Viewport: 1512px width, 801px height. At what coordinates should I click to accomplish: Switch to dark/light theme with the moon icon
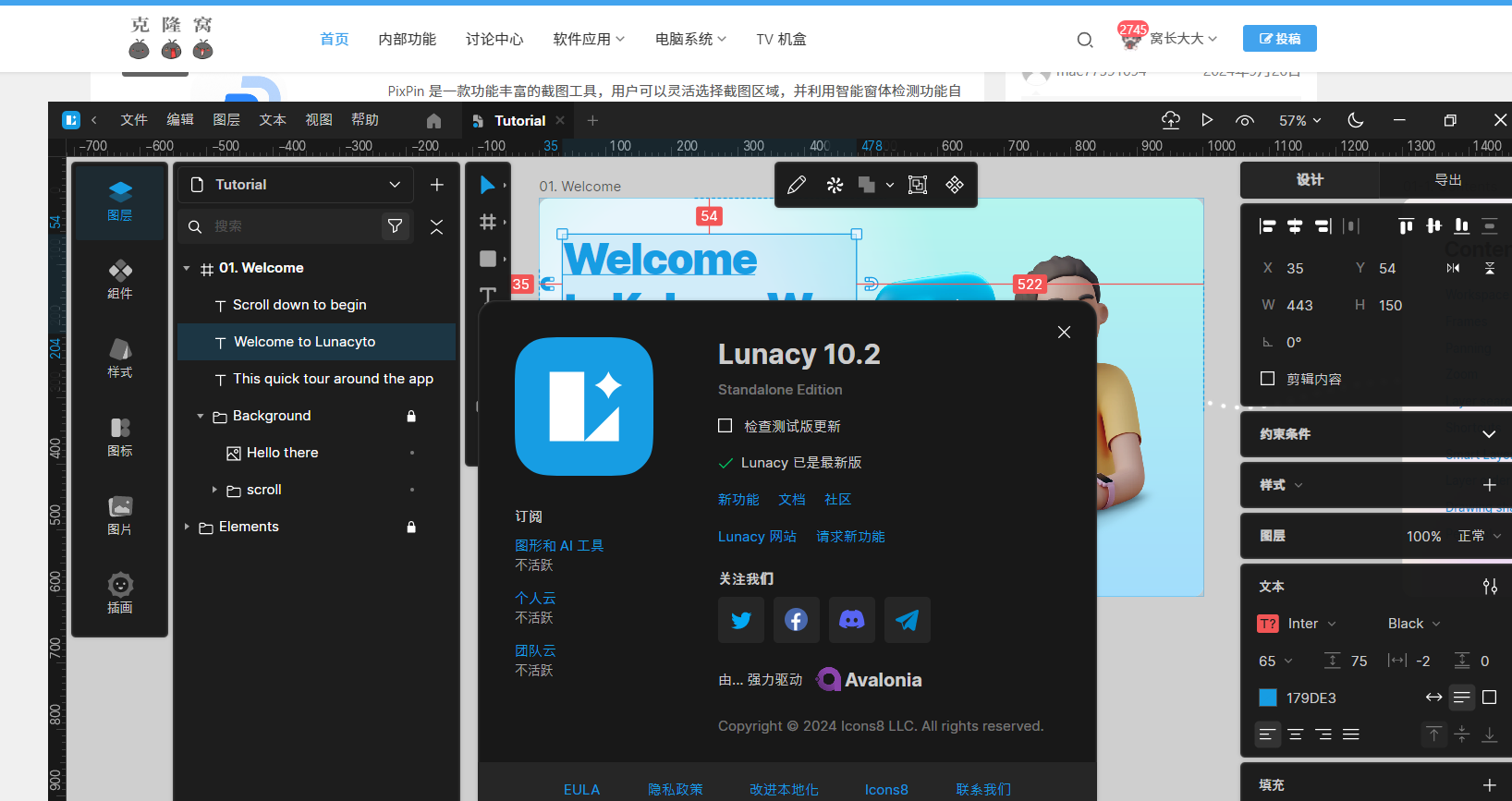click(1356, 120)
